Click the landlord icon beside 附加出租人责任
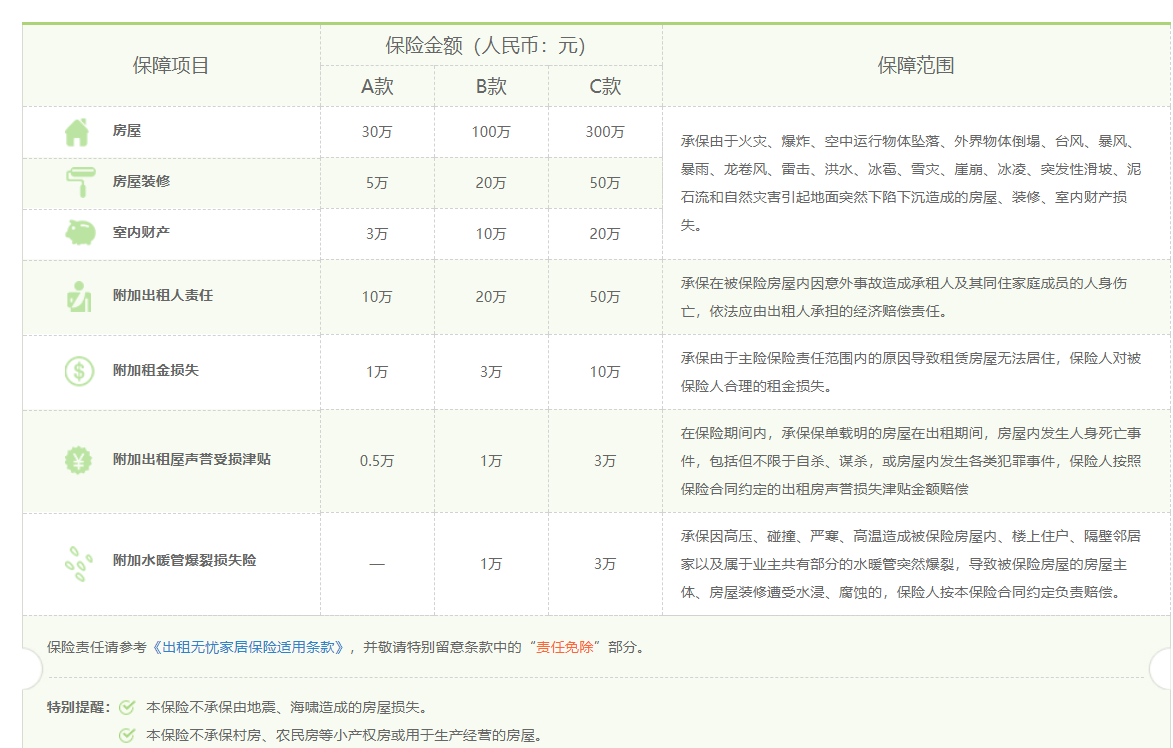The height and width of the screenshot is (748, 1173). point(78,297)
